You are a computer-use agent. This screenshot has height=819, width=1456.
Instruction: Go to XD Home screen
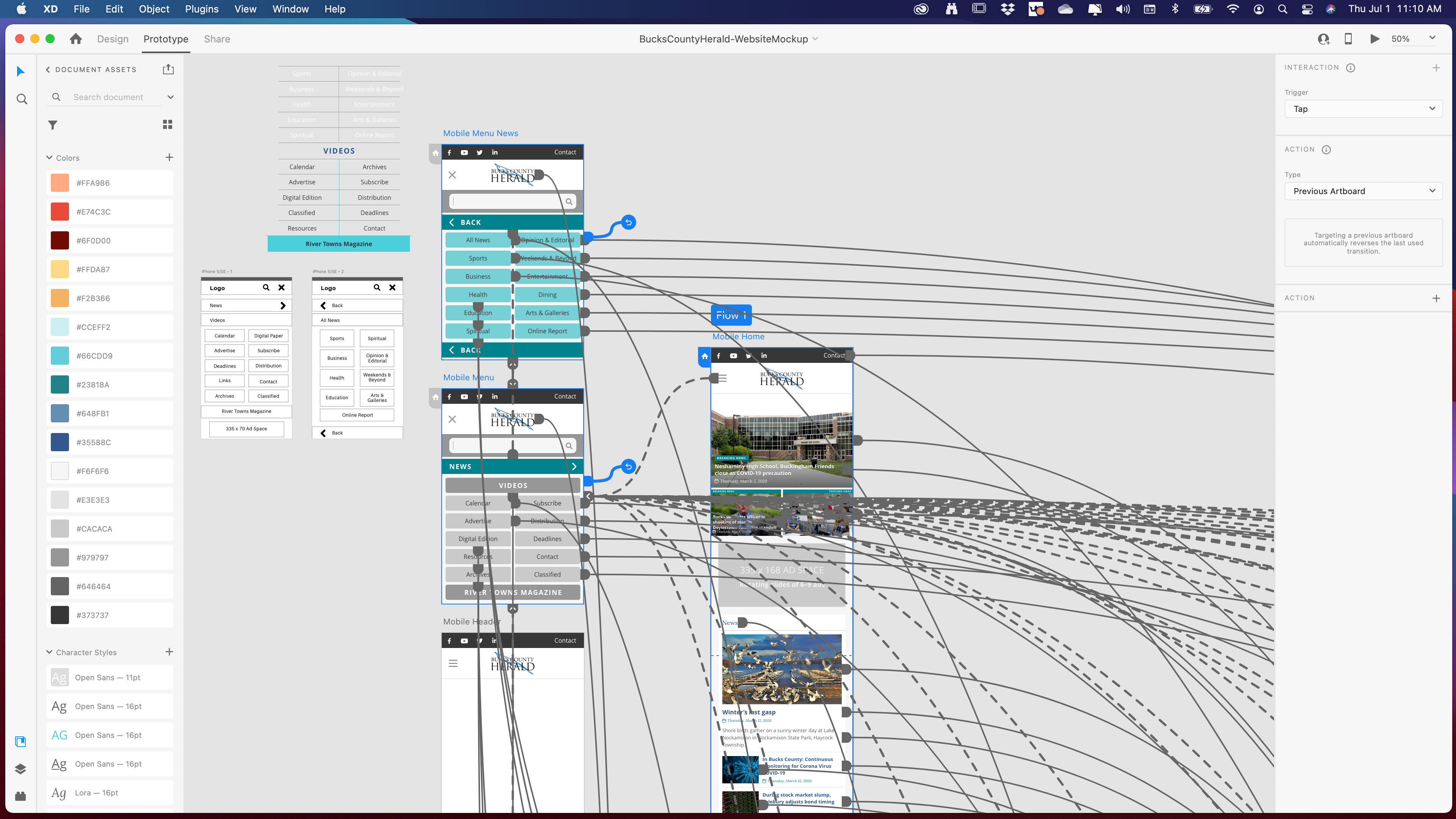(76, 39)
